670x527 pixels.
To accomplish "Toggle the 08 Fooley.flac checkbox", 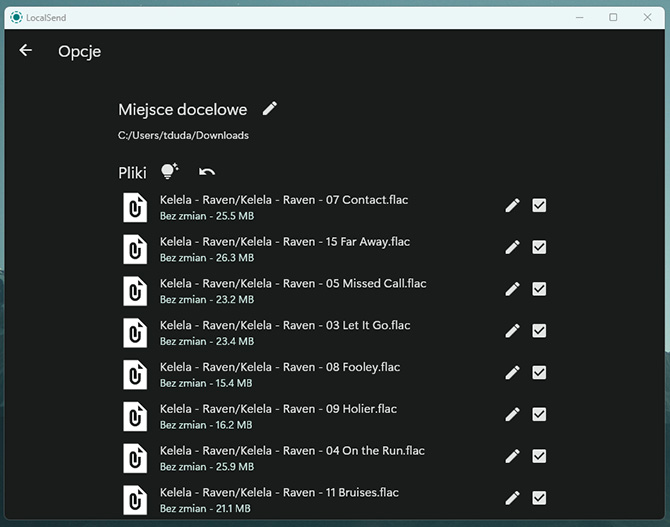I will 539,373.
